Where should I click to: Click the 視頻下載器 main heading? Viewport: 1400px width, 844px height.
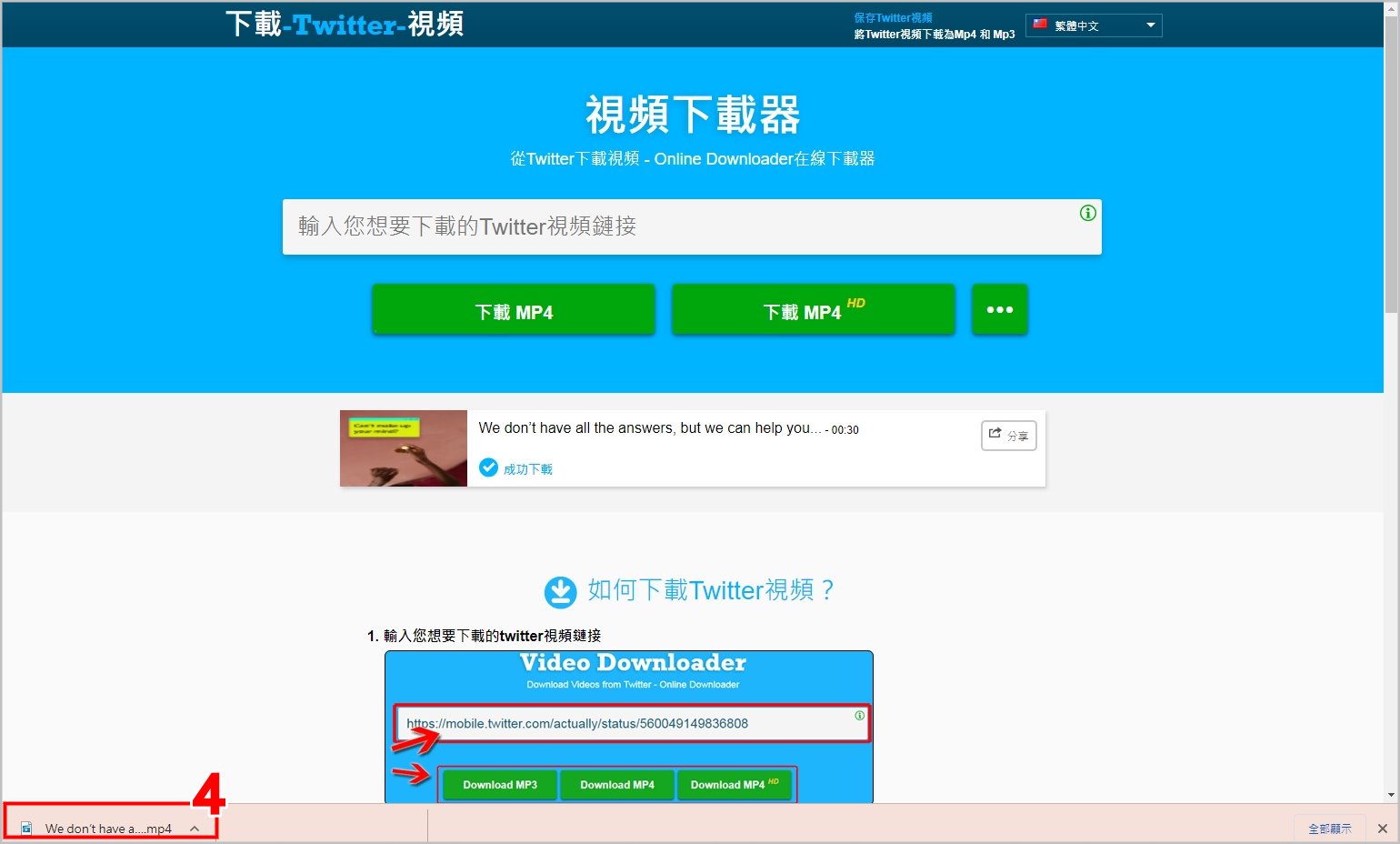(692, 116)
